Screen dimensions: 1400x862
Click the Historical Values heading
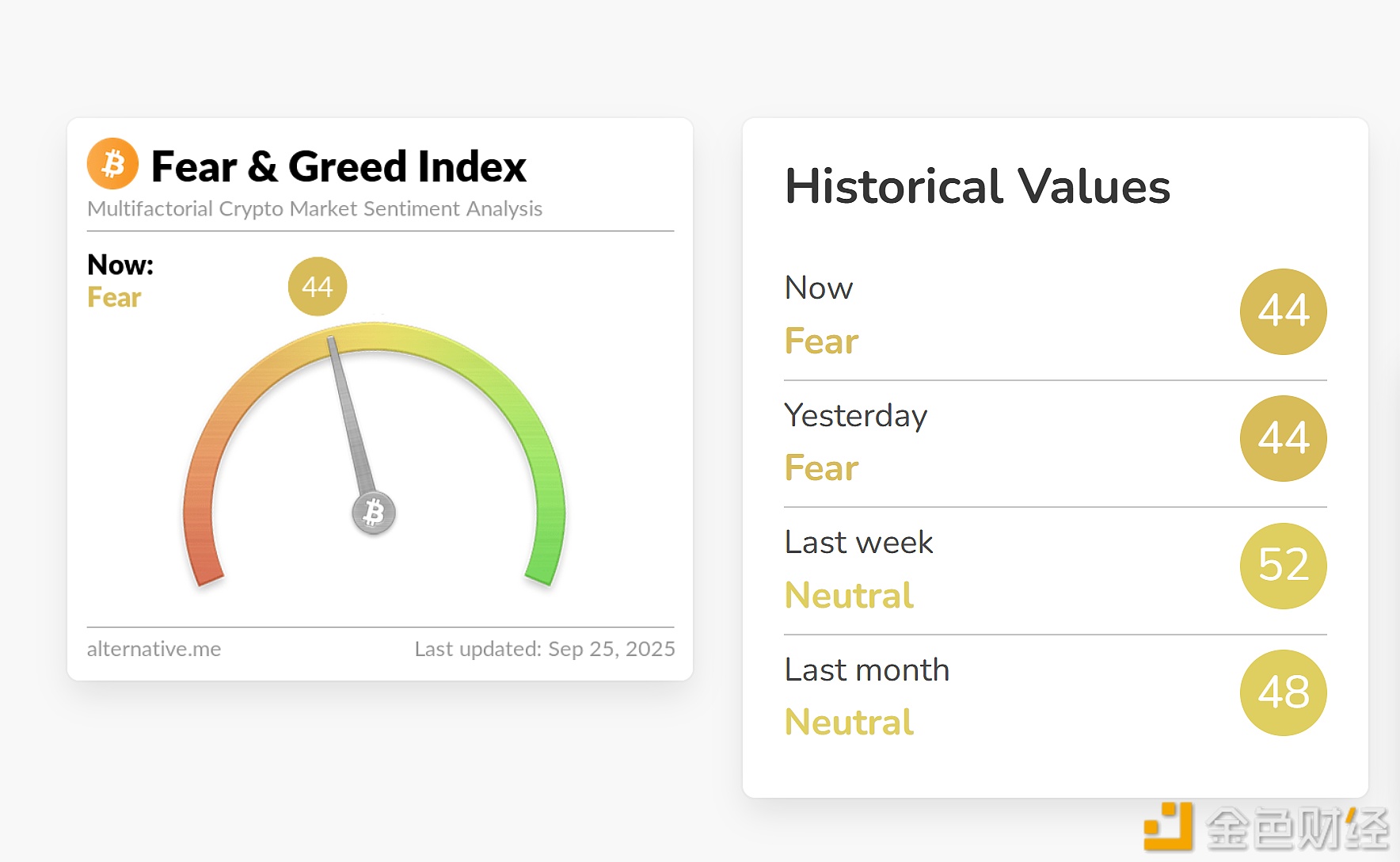pos(977,187)
